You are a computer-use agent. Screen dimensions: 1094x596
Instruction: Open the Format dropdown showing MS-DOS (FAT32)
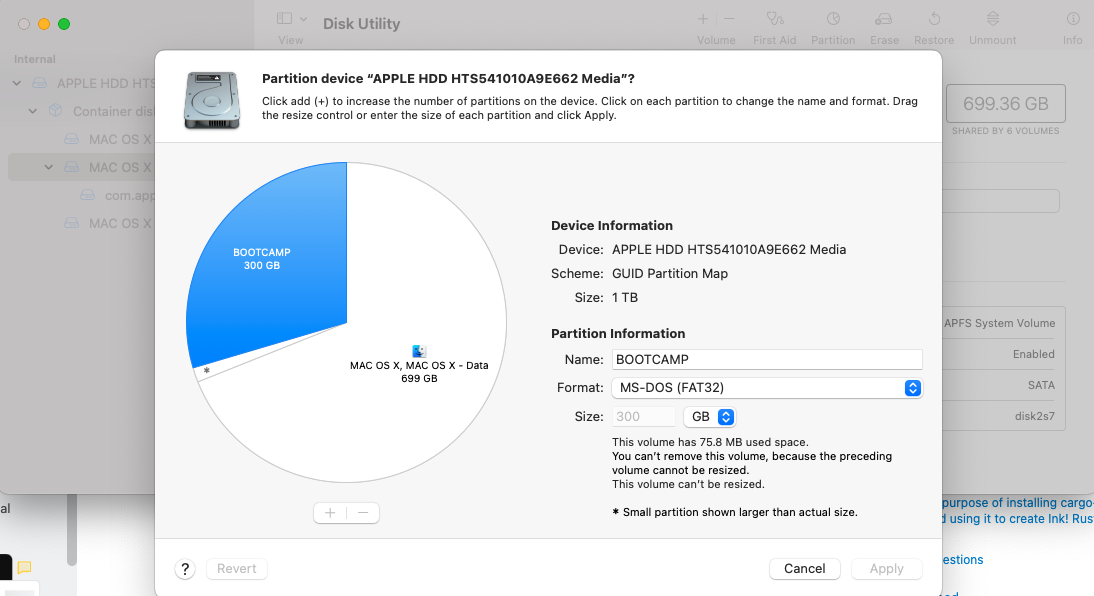(x=767, y=388)
